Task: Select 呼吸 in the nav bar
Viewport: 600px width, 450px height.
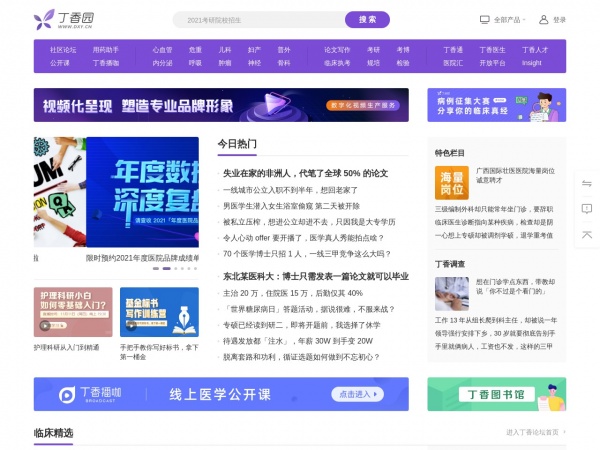Action: point(195,63)
